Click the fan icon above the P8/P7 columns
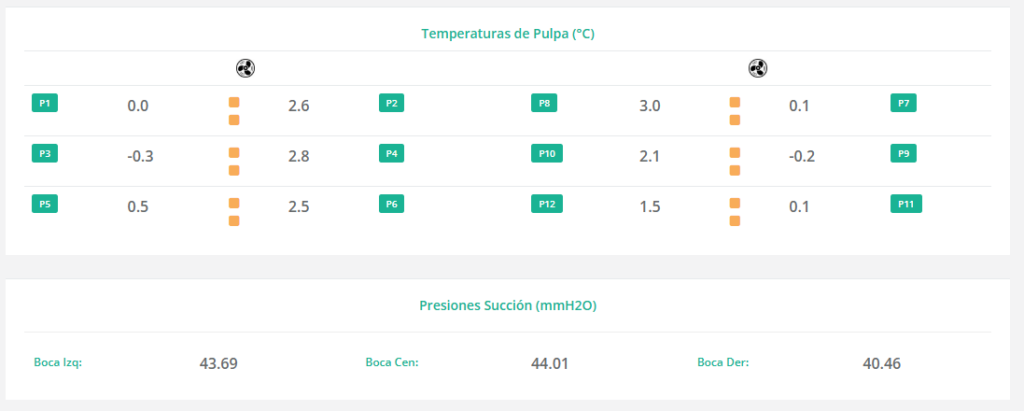Screen dimensions: 1024x411 coord(757,68)
